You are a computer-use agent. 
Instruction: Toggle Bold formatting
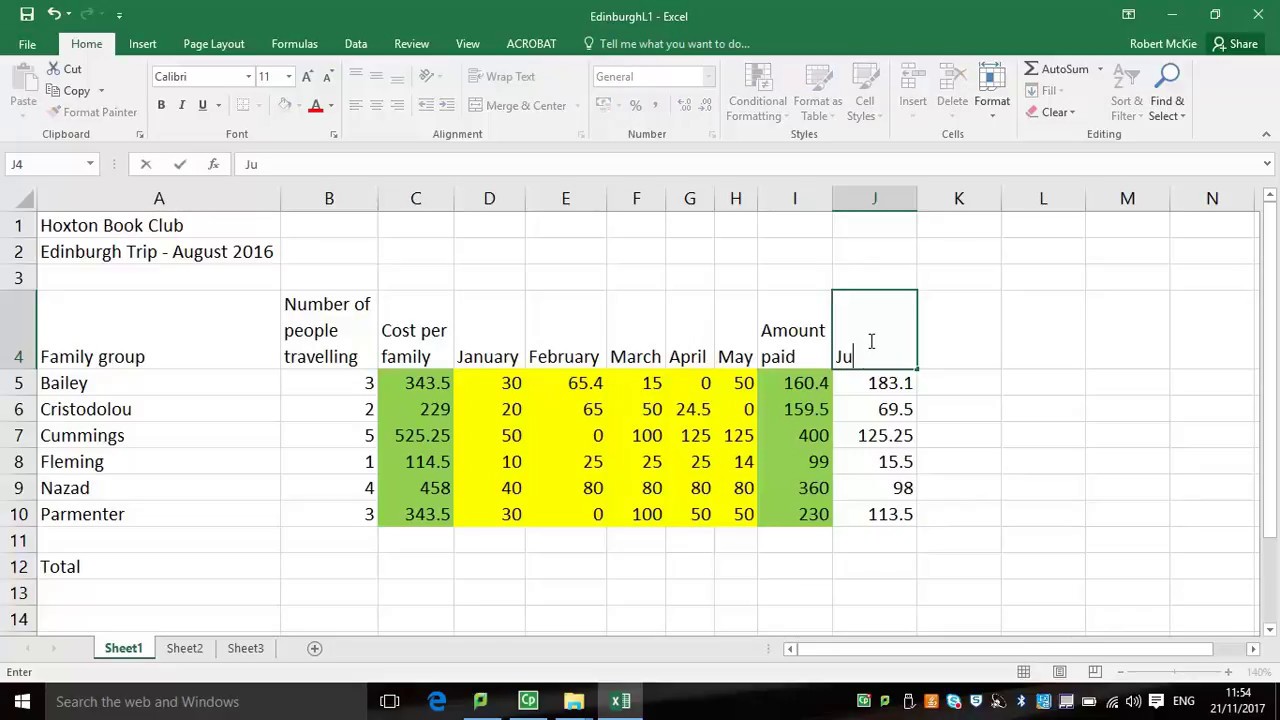coord(161,105)
